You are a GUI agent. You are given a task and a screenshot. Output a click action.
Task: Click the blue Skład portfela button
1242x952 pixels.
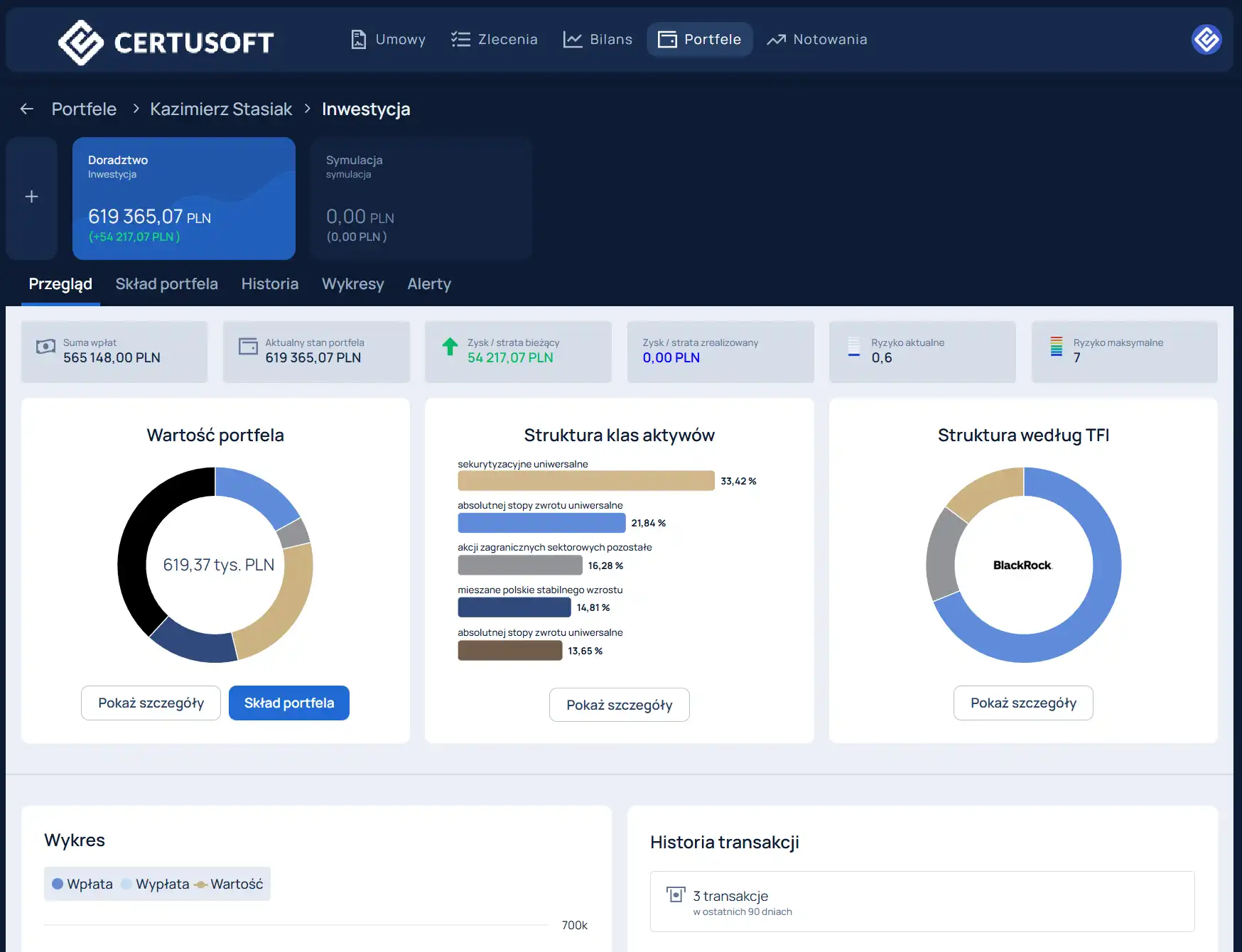click(x=288, y=703)
